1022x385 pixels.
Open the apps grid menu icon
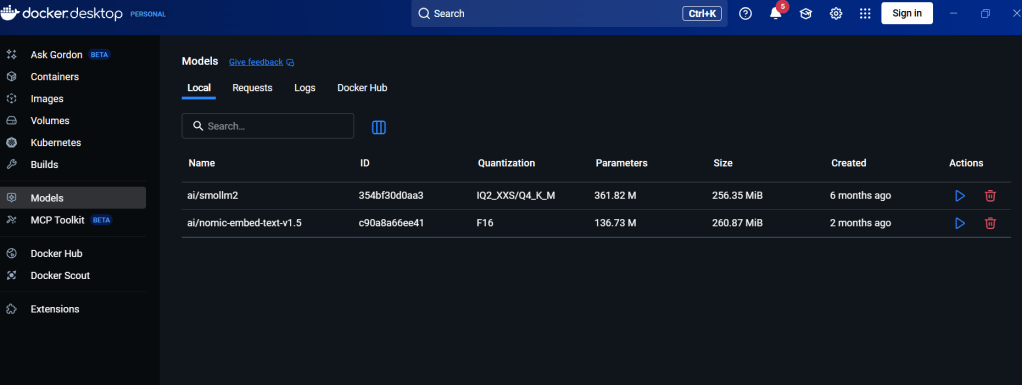pos(865,14)
